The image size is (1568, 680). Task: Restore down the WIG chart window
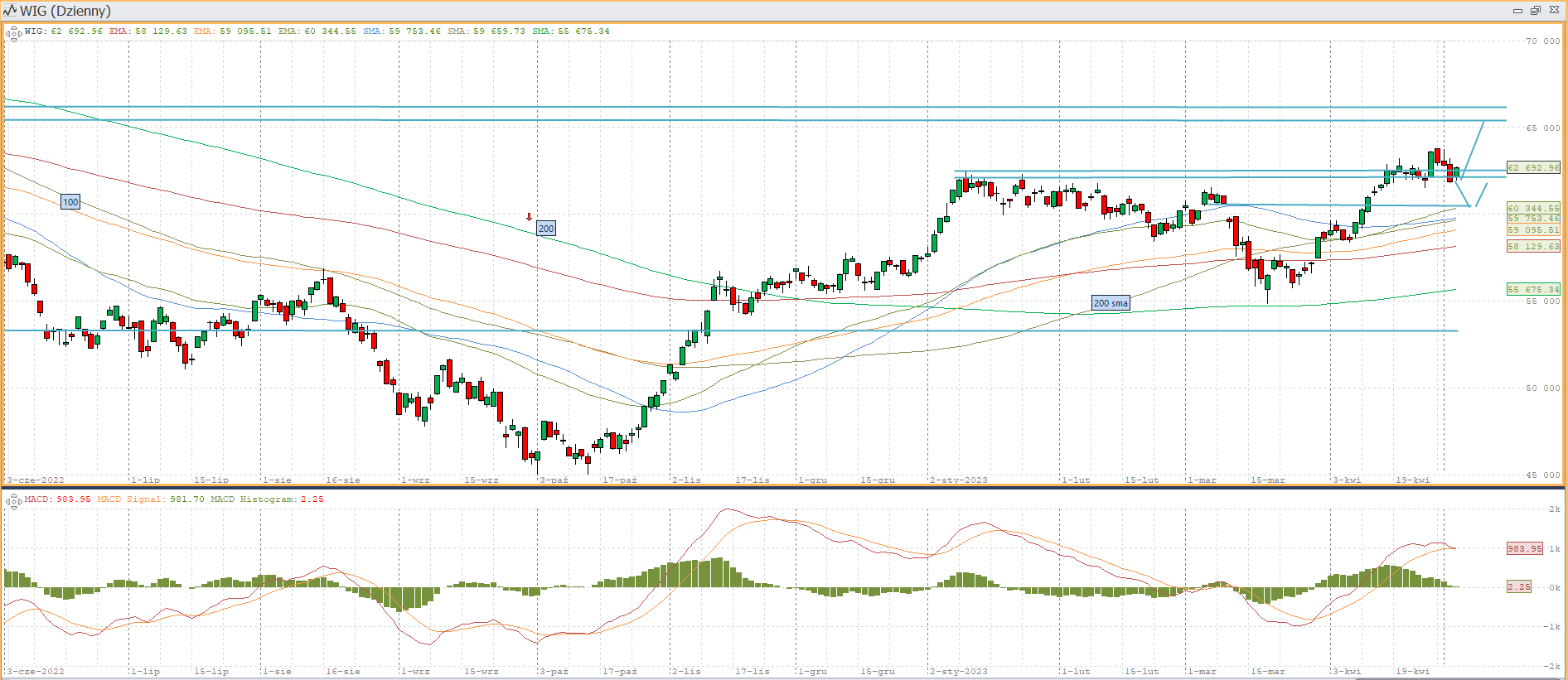coord(1535,11)
